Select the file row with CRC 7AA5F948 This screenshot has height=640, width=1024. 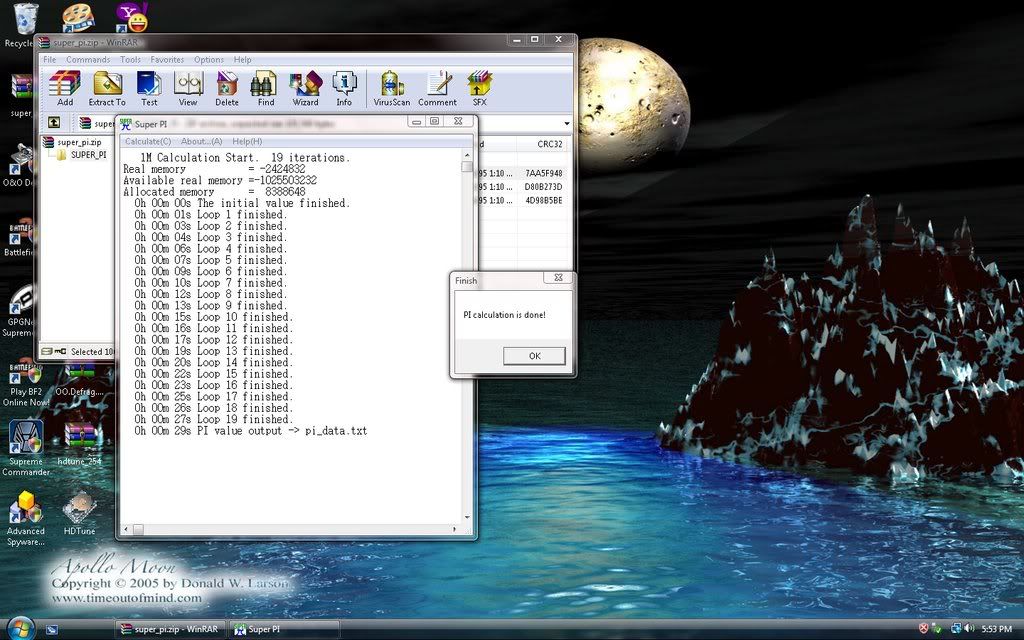(524, 173)
